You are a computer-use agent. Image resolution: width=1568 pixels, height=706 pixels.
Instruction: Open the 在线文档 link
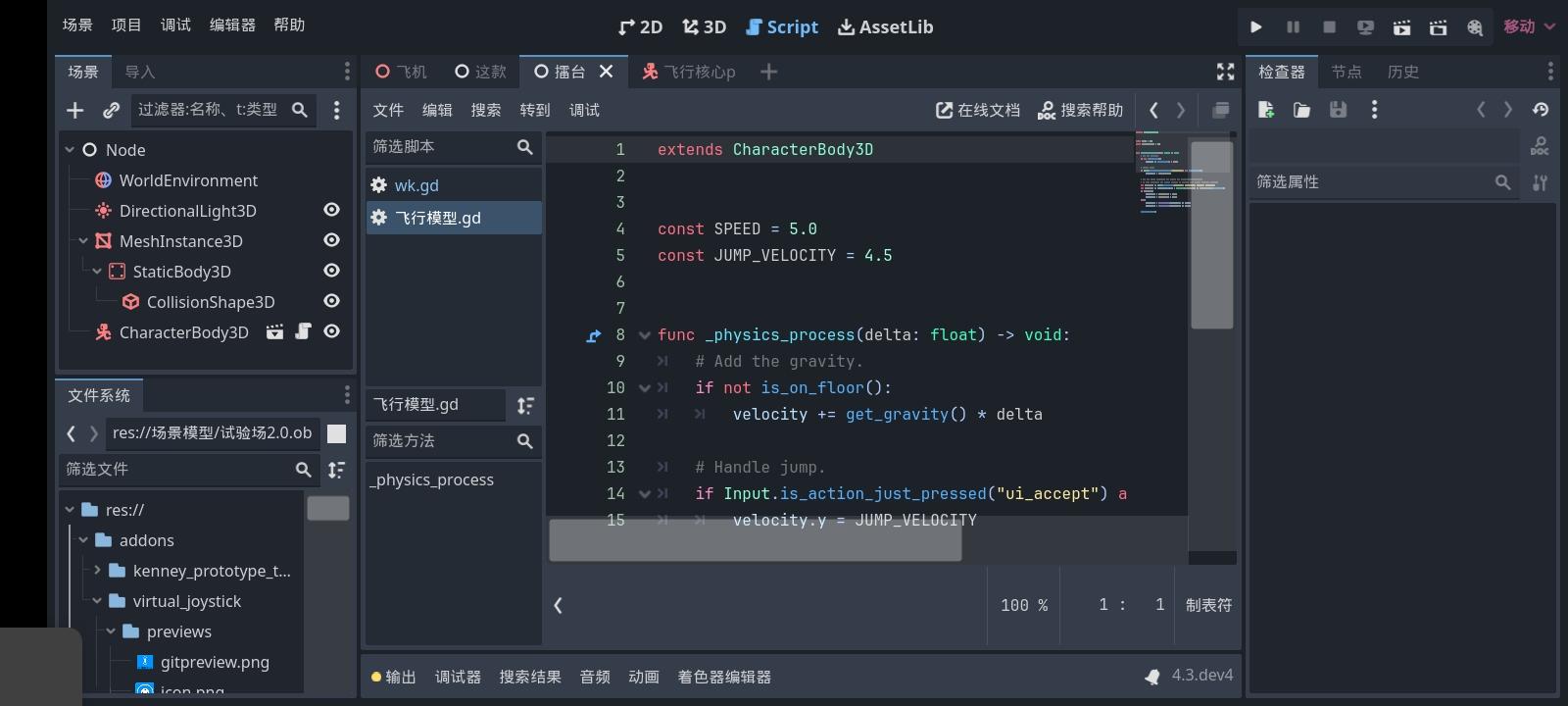coord(978,110)
